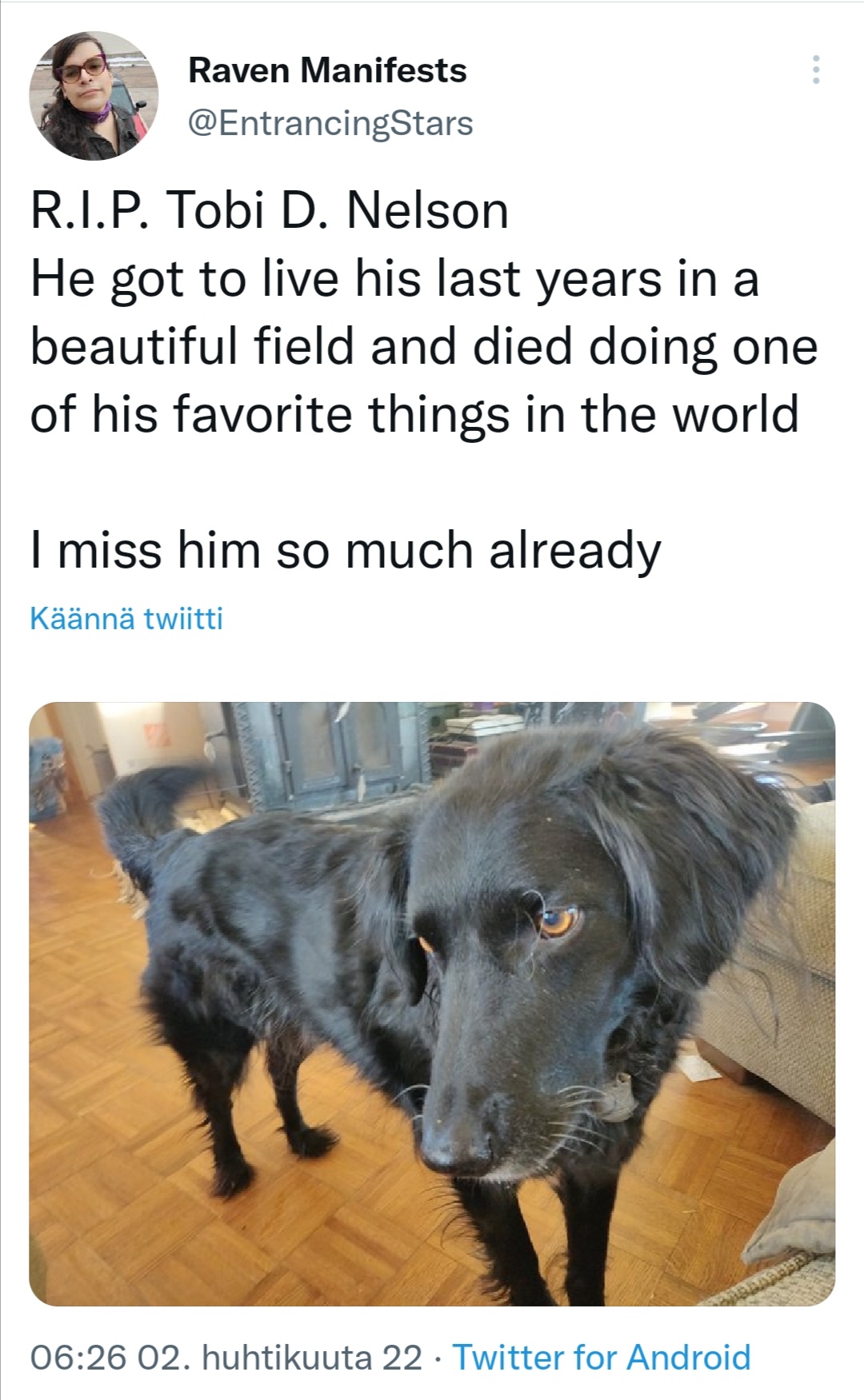864x1400 pixels.
Task: Click the "of his favorite things in the world" line
Action: tap(414, 415)
